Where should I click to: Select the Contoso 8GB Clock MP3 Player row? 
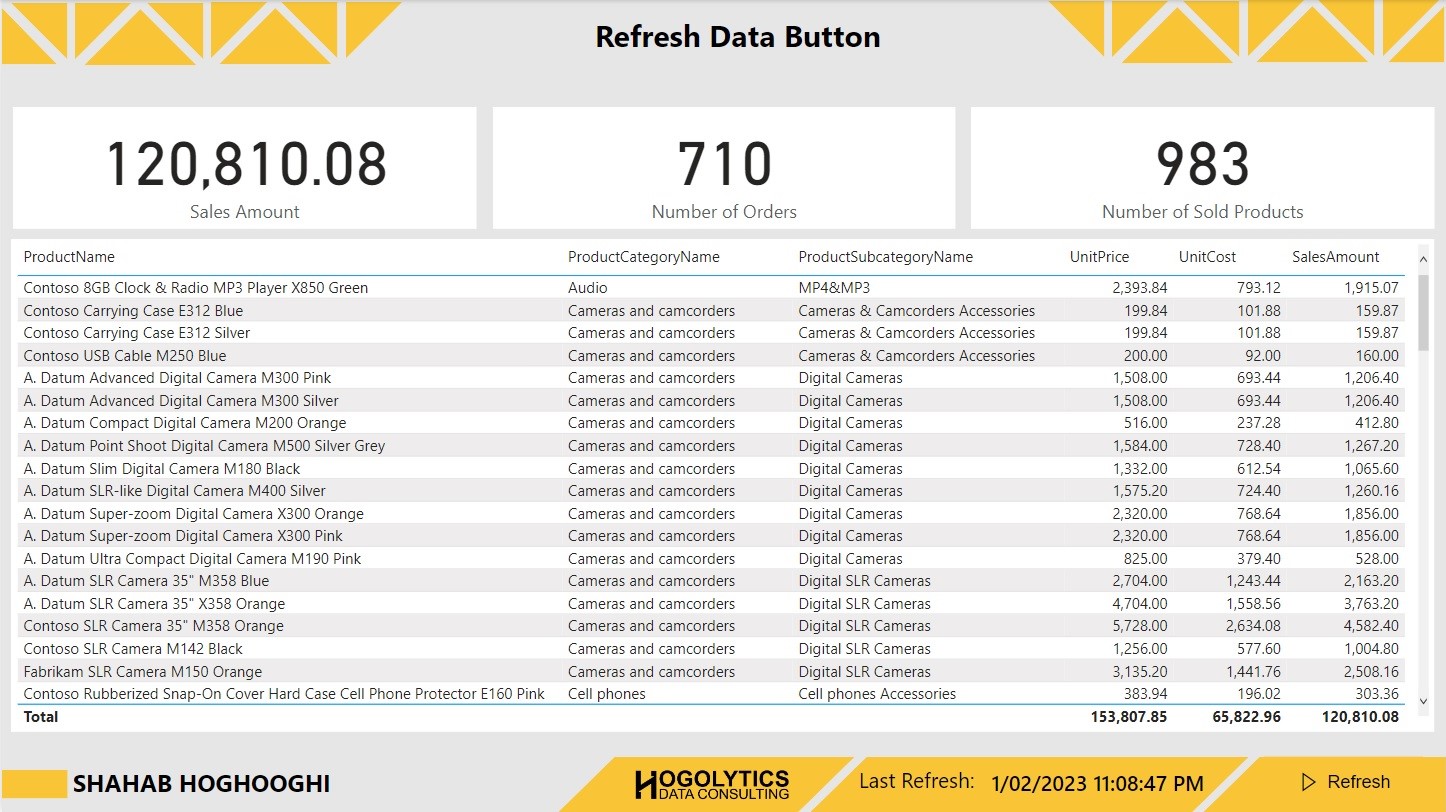click(x=300, y=287)
